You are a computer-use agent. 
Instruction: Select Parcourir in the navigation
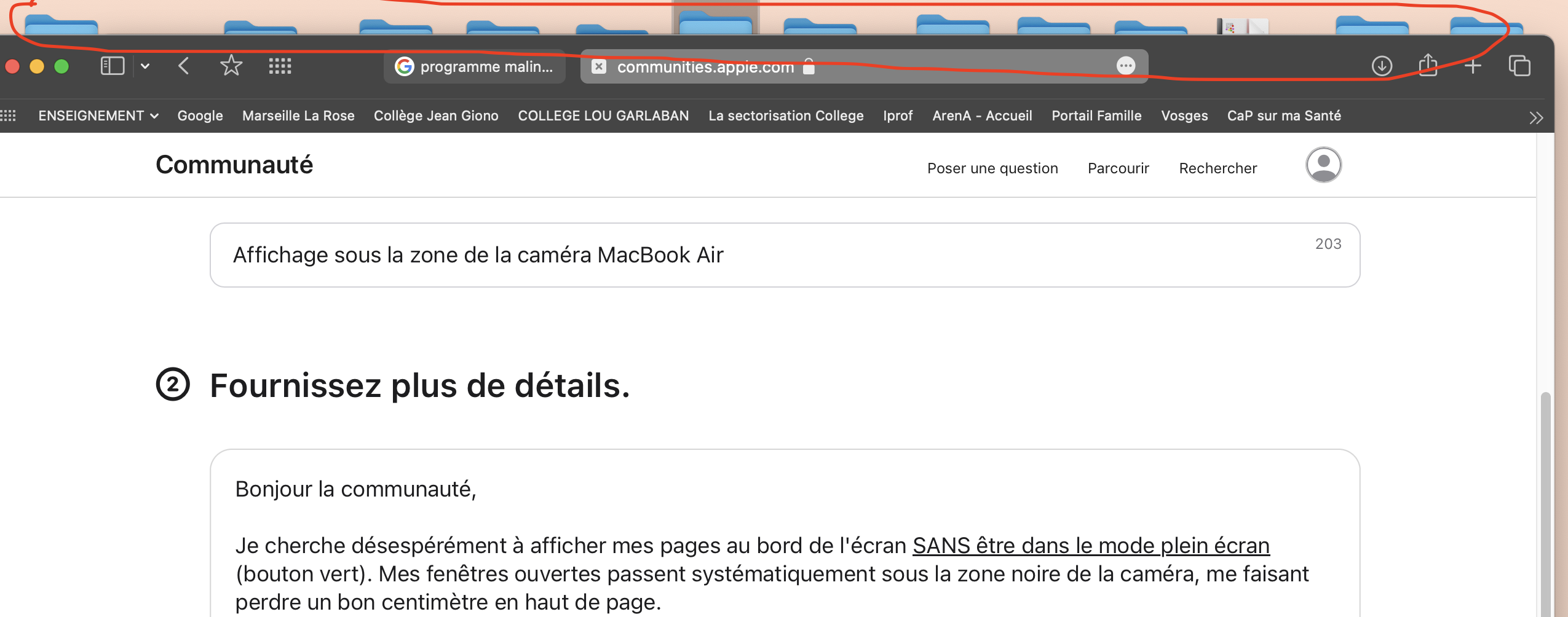[1118, 168]
